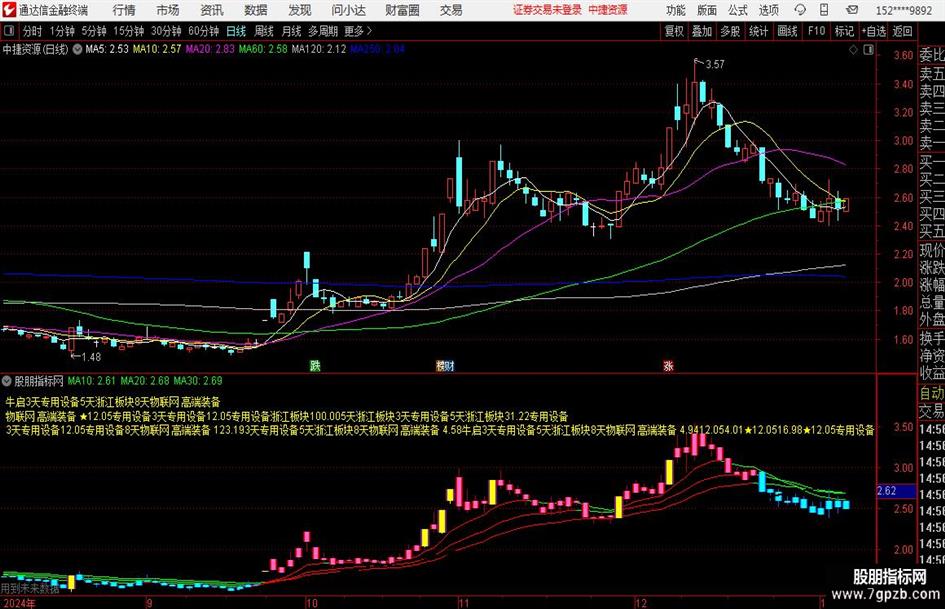
Task: Open the headset customer service icon
Action: tap(800, 10)
